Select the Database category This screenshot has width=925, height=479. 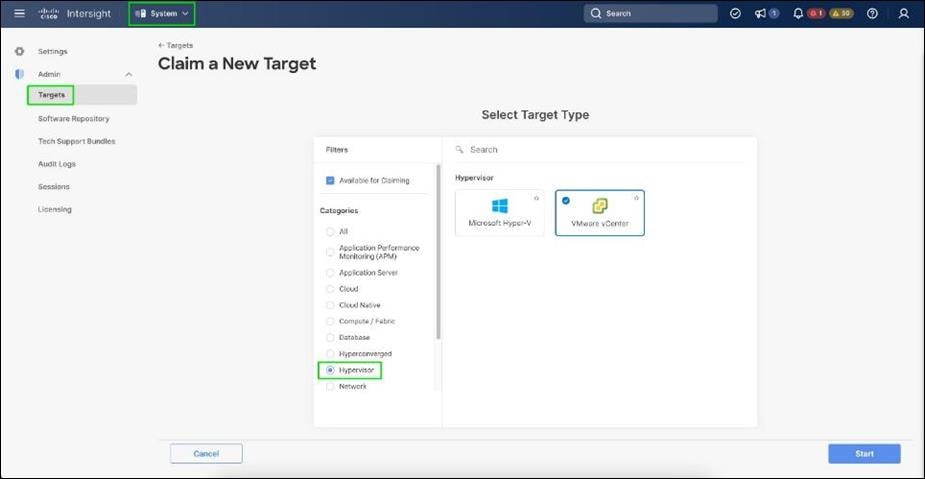click(x=330, y=337)
